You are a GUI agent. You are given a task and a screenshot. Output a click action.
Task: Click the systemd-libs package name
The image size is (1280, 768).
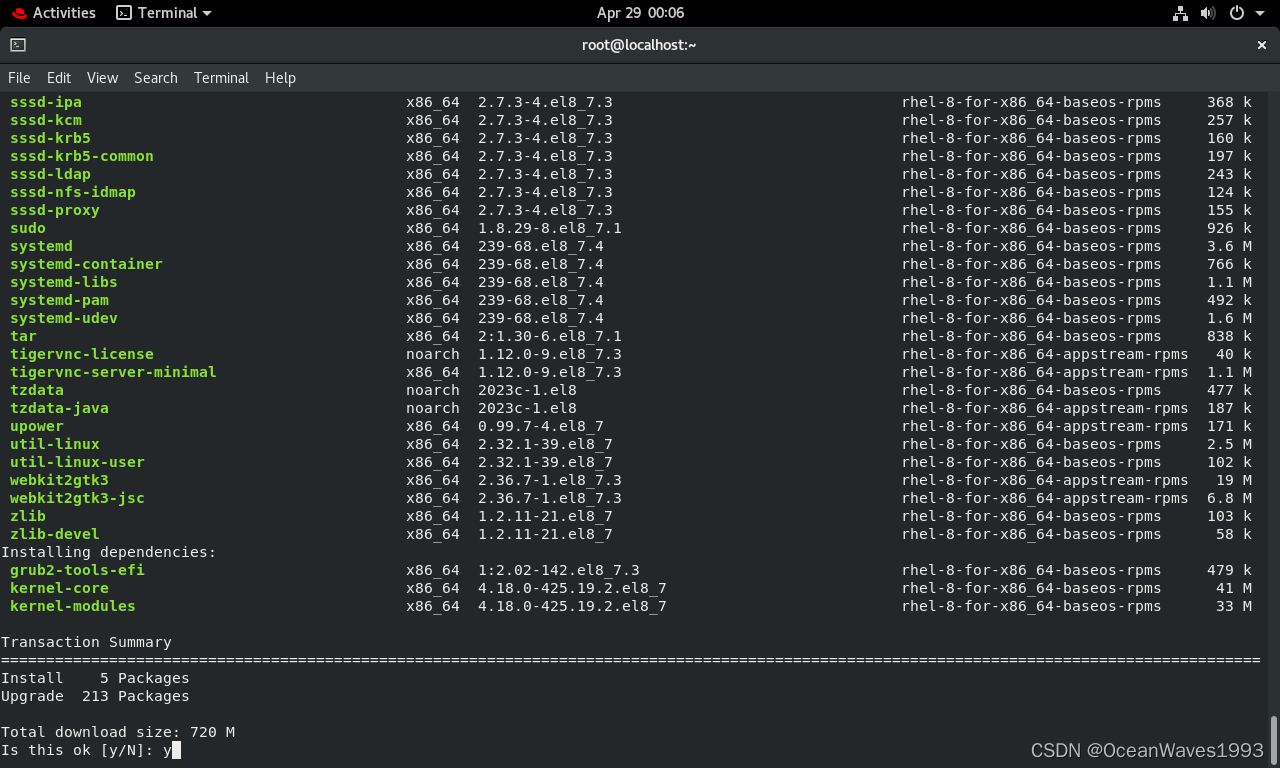click(64, 282)
